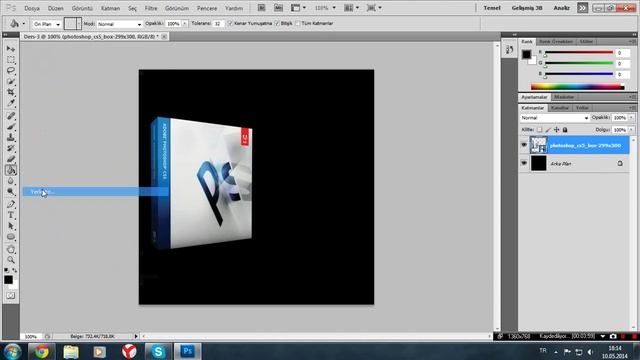Select the Eraser tool
This screenshot has width=640, height=360.
(11, 159)
